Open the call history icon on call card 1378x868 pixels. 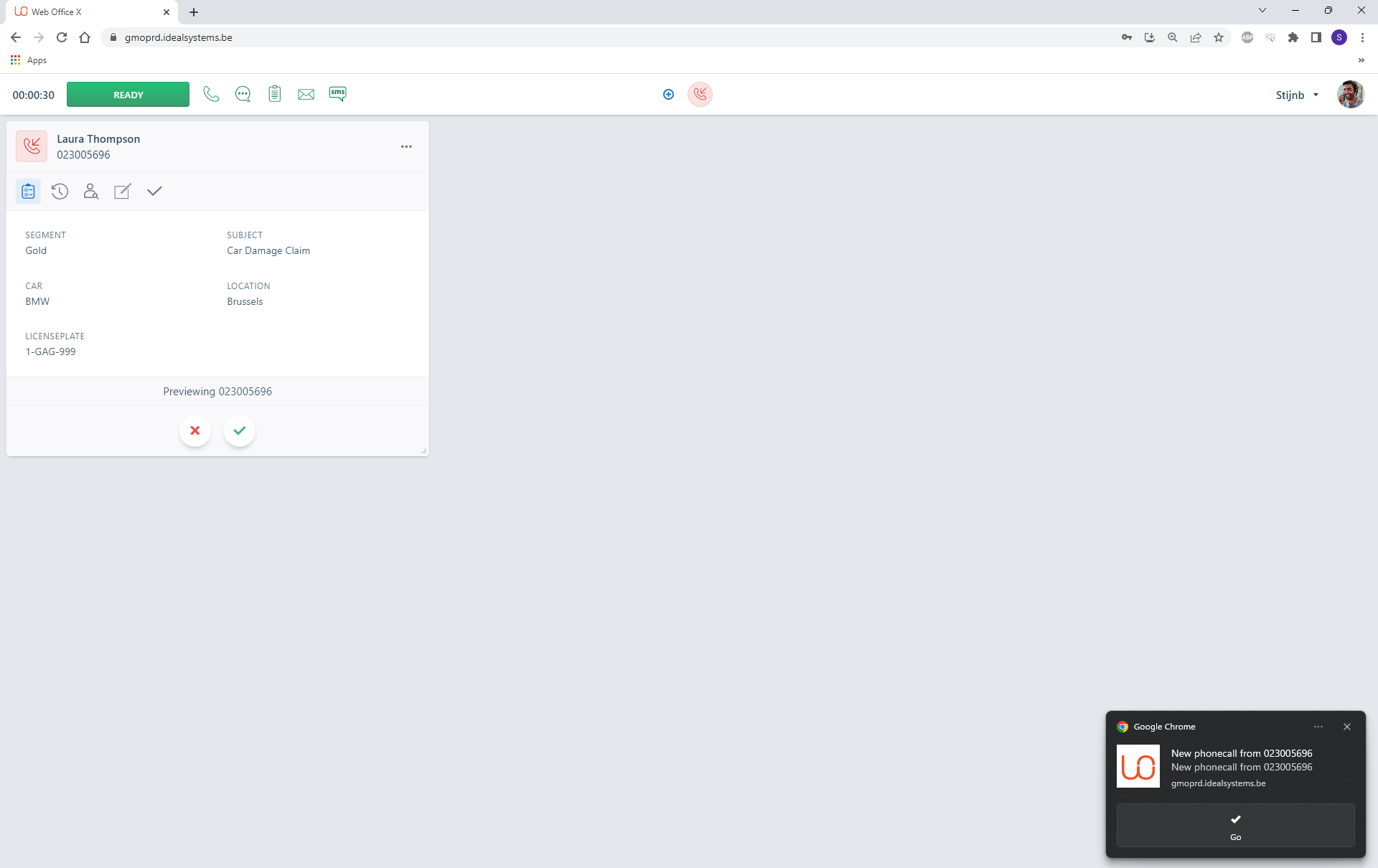[59, 191]
